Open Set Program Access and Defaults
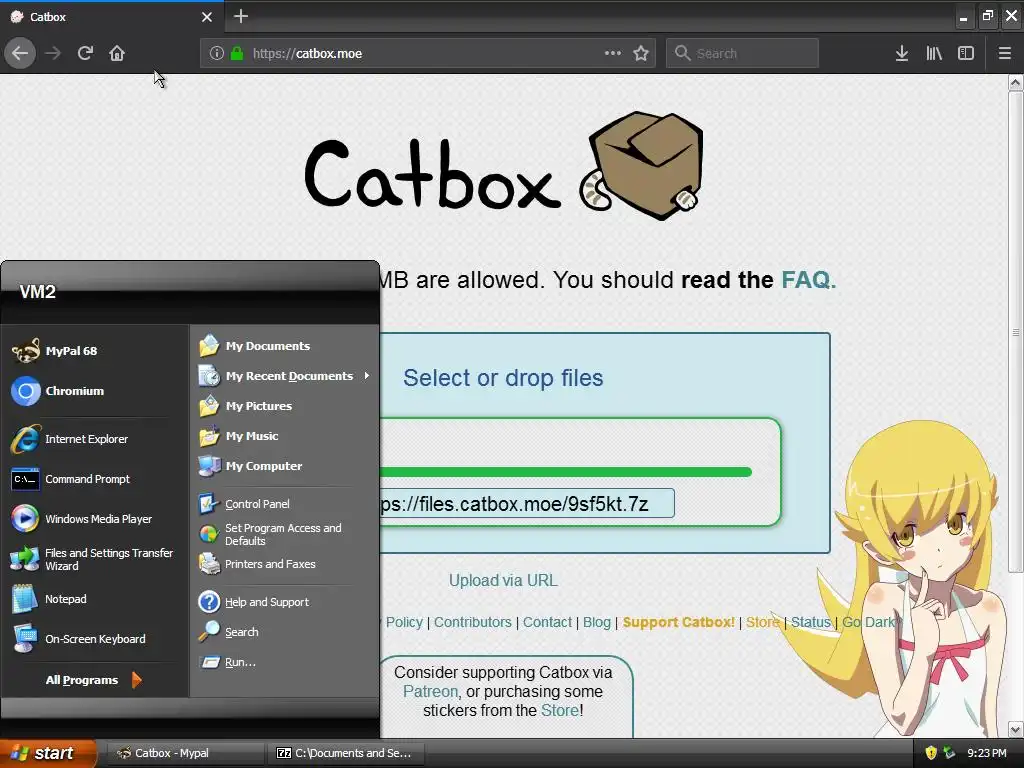Viewport: 1024px width, 768px height. (285, 534)
